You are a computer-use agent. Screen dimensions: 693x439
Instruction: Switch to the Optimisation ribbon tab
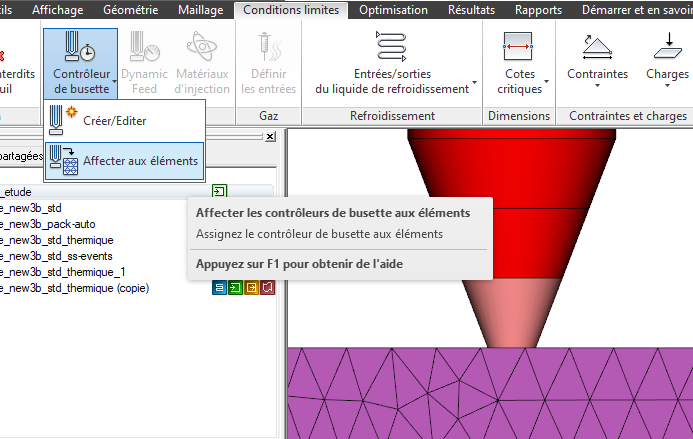pyautogui.click(x=393, y=11)
